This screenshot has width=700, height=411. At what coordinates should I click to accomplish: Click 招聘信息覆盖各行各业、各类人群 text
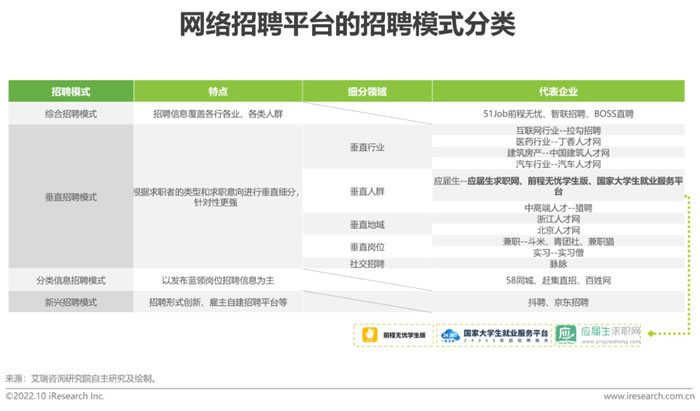[x=218, y=114]
